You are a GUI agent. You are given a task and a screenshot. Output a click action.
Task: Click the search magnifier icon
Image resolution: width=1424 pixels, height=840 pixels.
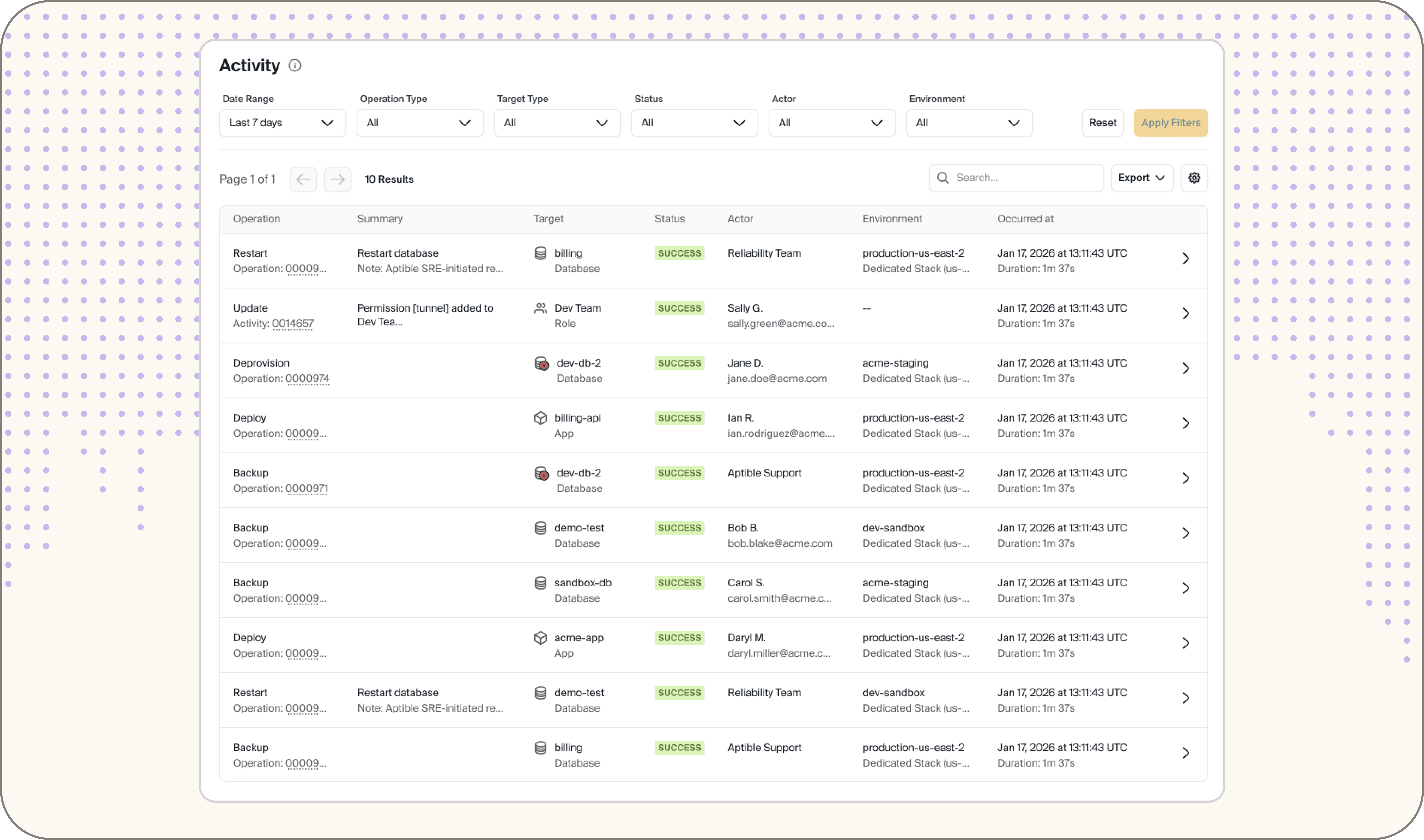942,178
